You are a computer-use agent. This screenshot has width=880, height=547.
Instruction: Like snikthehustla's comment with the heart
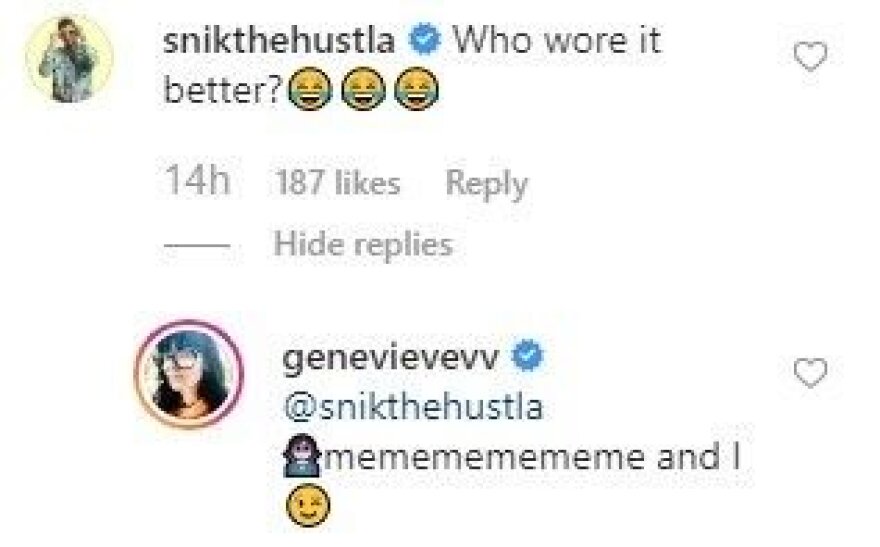click(x=809, y=58)
